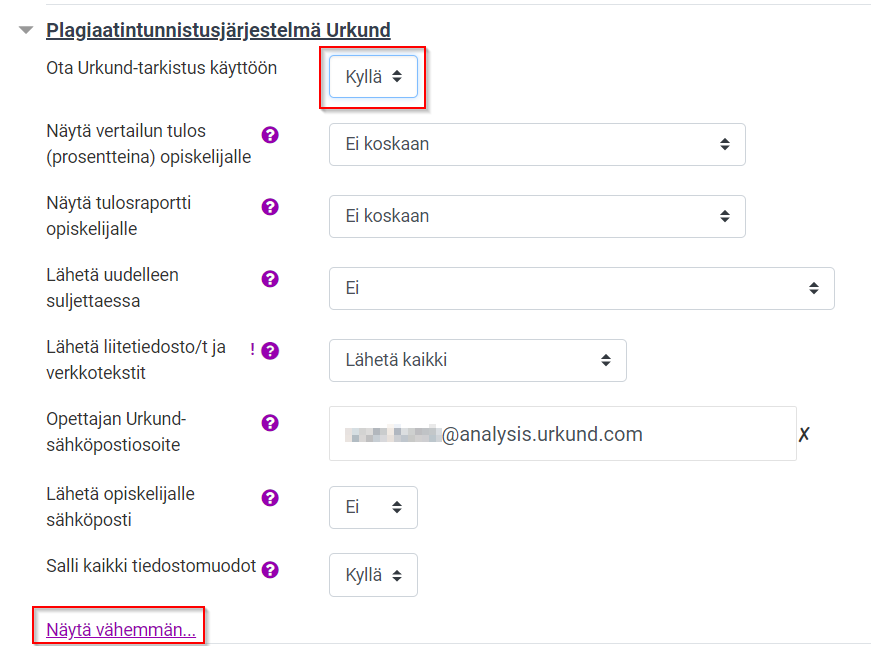871x646 pixels.
Task: Click the red exclamation mark advanced indicator
Action: click(x=252, y=349)
